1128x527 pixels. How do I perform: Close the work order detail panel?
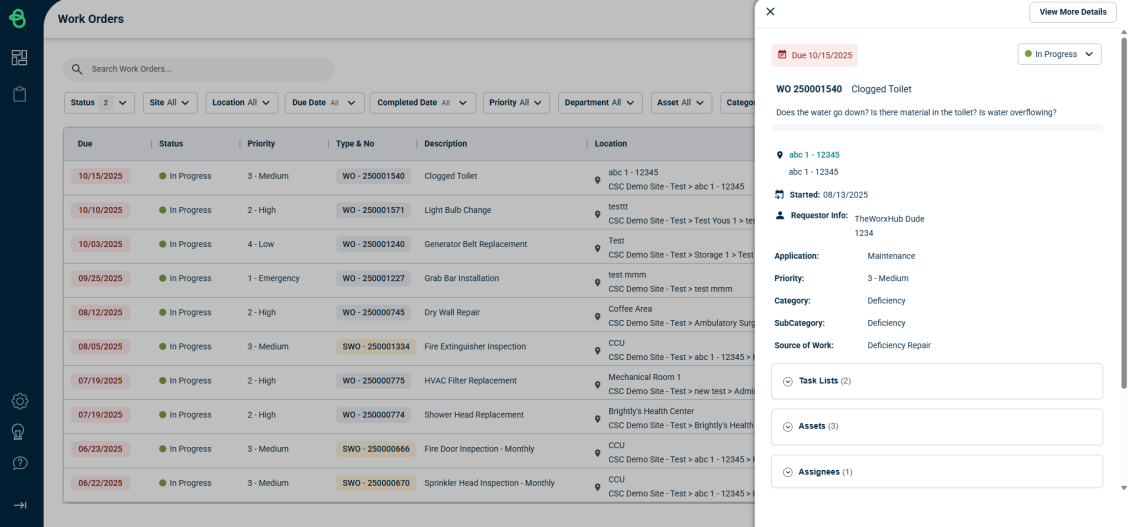[x=770, y=12]
